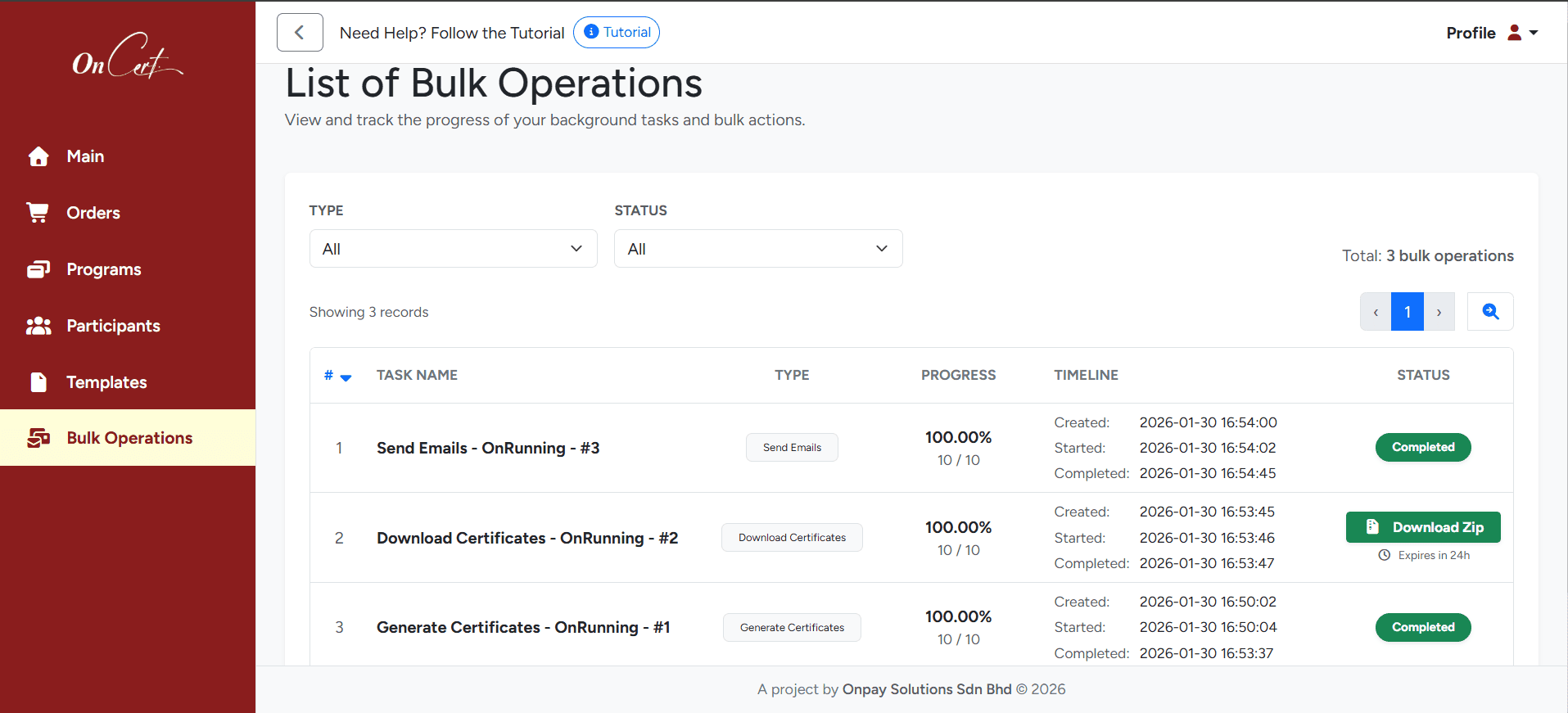
Task: Click the Main home icon
Action: click(x=38, y=156)
